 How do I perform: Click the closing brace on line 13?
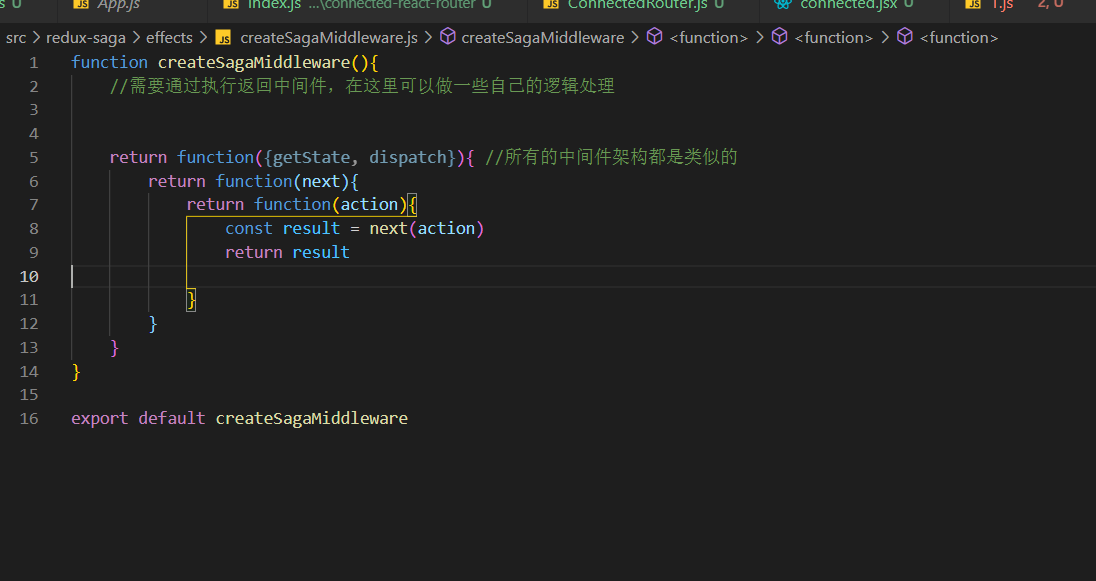coord(115,347)
